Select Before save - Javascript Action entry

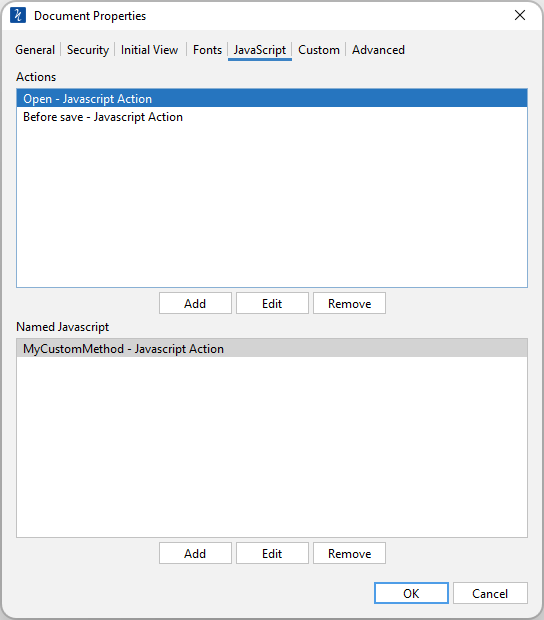272,117
